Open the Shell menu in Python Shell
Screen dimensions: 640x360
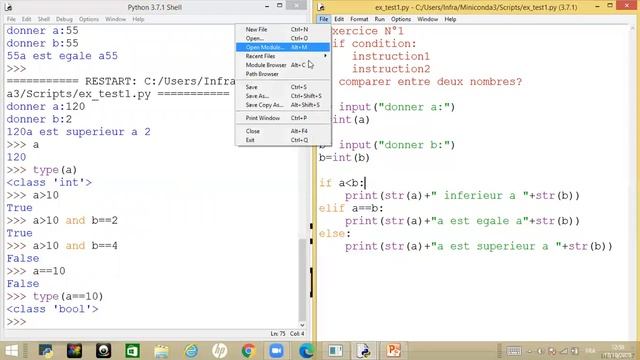pyautogui.click(x=44, y=19)
